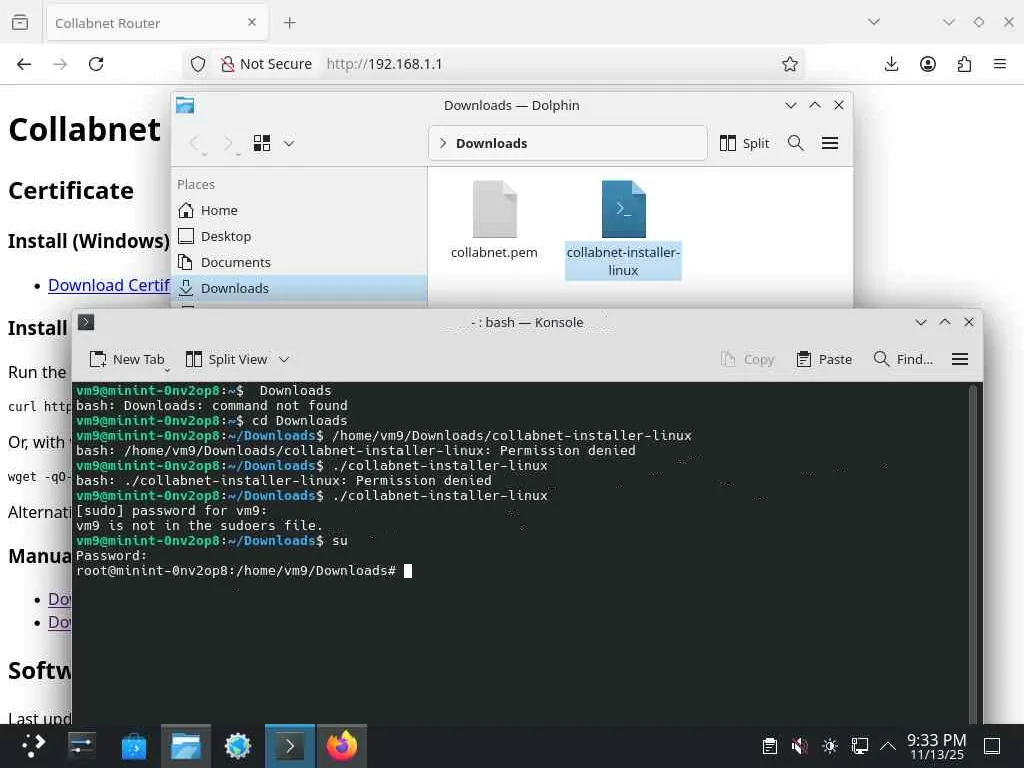The image size is (1024, 768).
Task: Expand the Firefox list all tabs arrow
Action: 874,22
